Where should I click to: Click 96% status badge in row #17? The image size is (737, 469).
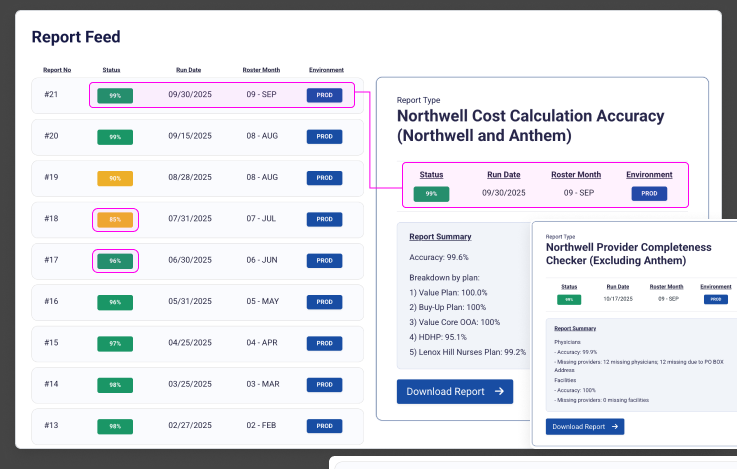[115, 261]
